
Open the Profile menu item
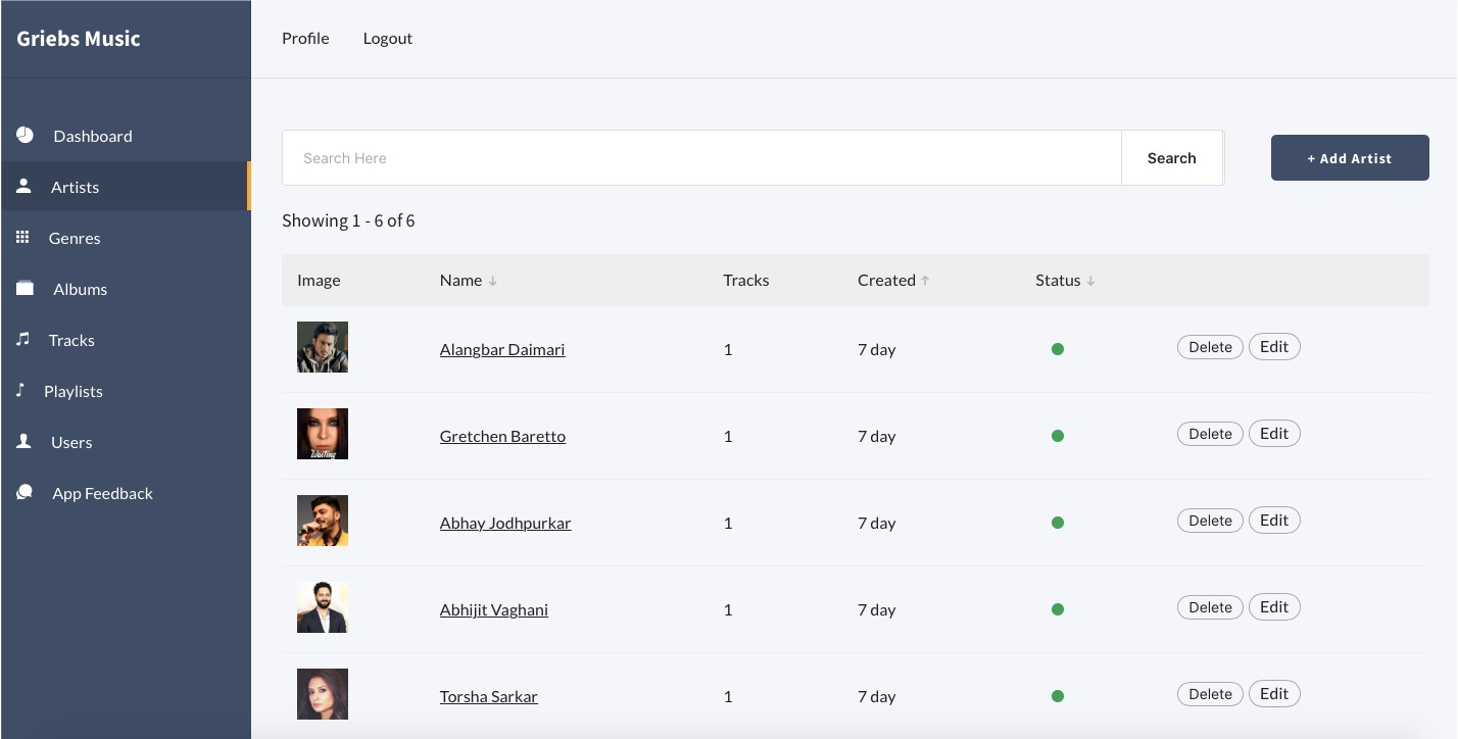[305, 38]
